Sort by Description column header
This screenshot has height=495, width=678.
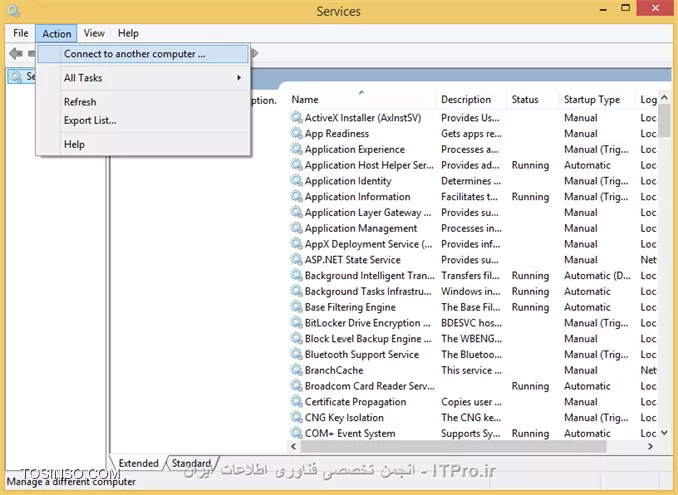(x=471, y=99)
